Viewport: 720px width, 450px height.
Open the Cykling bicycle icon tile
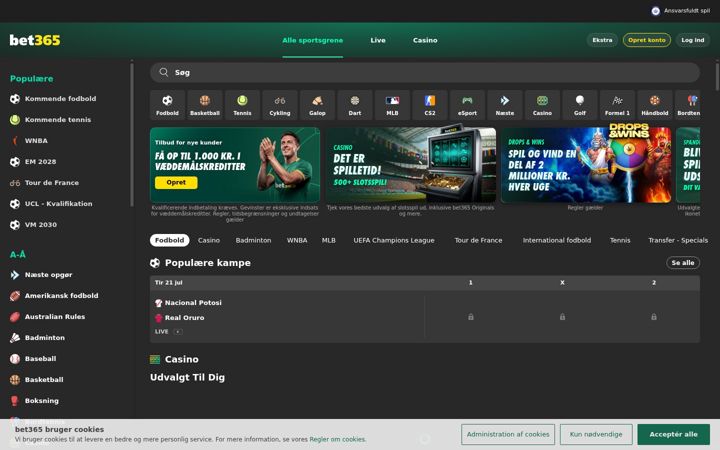[x=280, y=105]
